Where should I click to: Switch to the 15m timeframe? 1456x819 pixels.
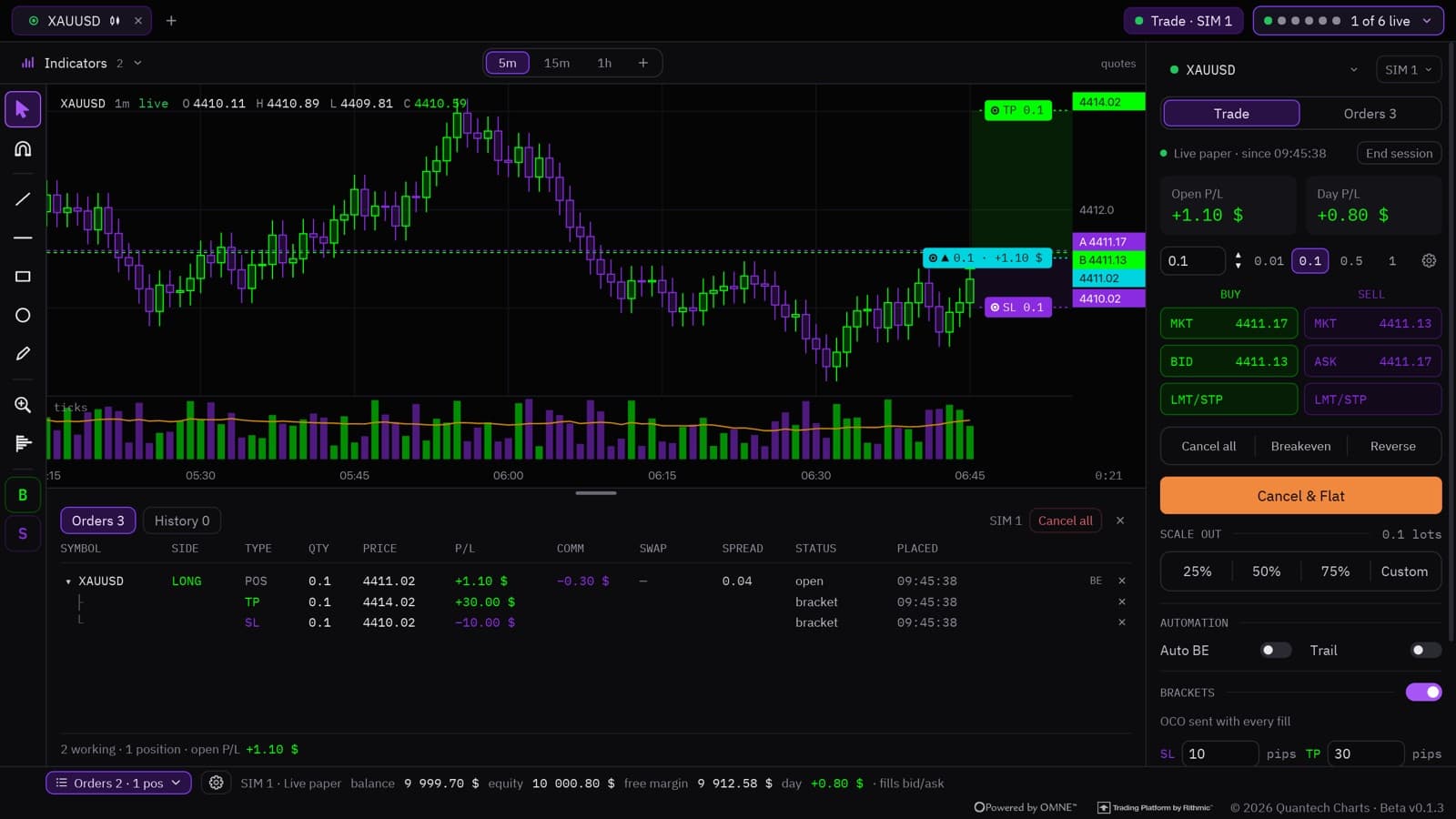pos(557,63)
